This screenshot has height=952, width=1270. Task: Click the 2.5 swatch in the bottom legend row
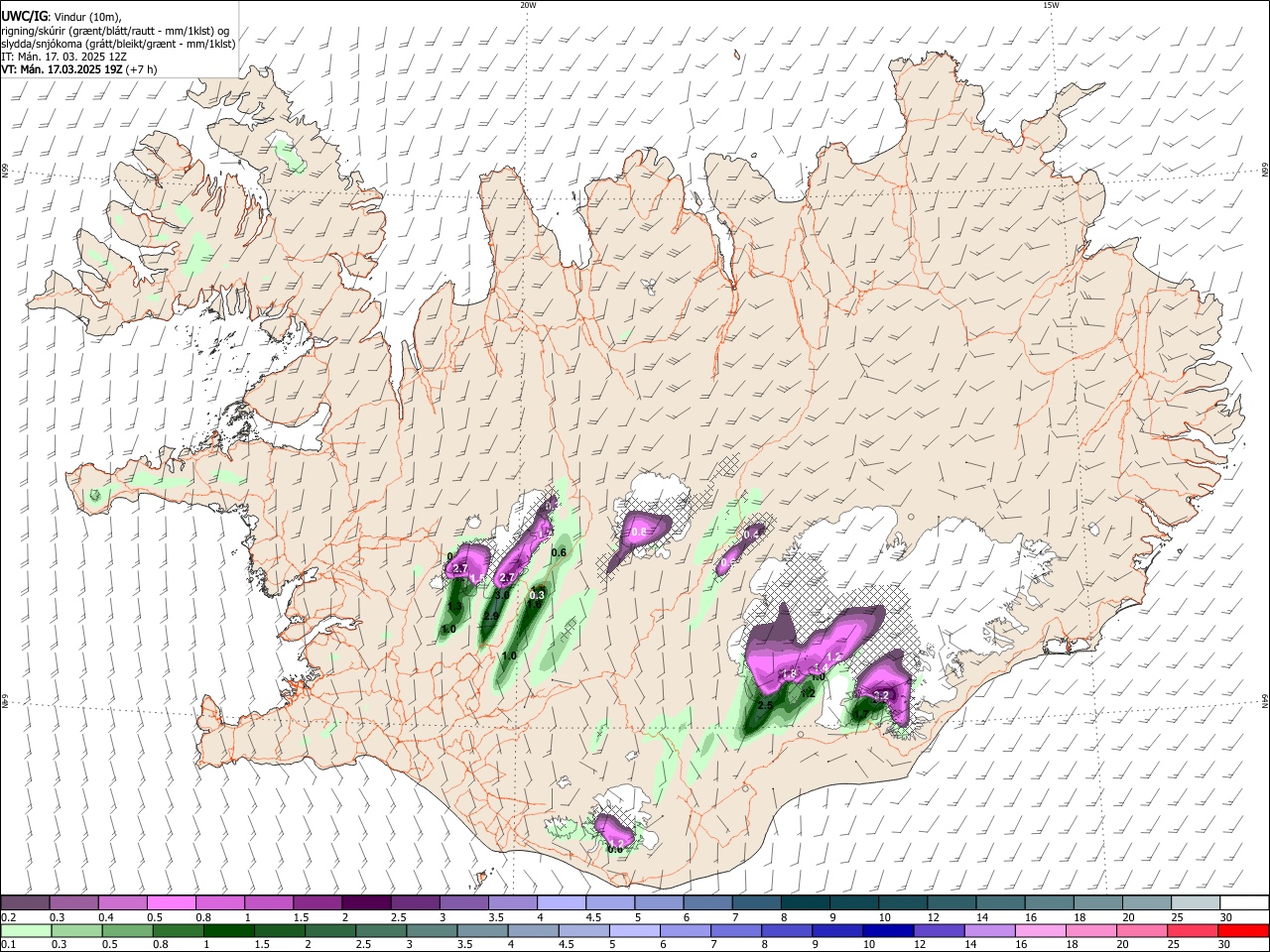[380, 930]
